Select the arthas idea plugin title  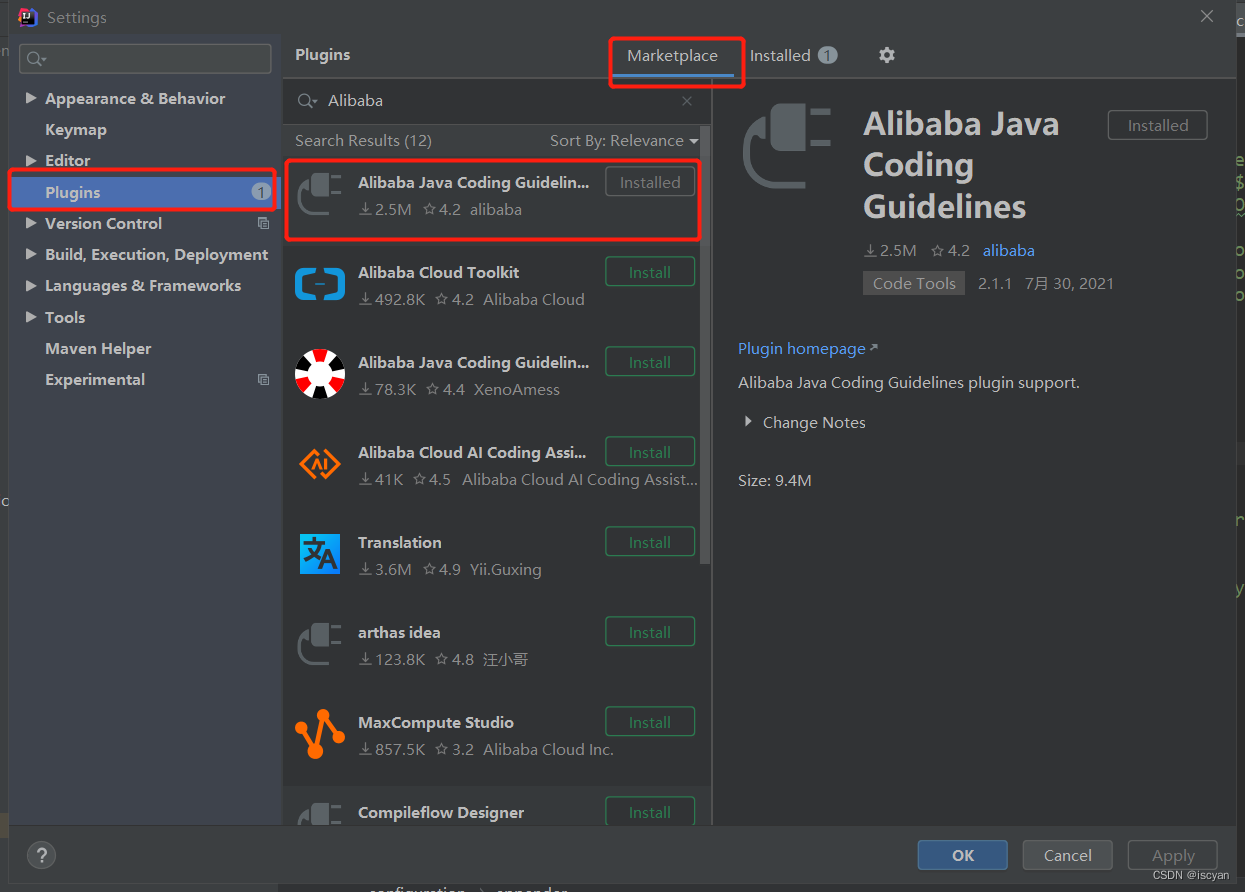pos(399,632)
